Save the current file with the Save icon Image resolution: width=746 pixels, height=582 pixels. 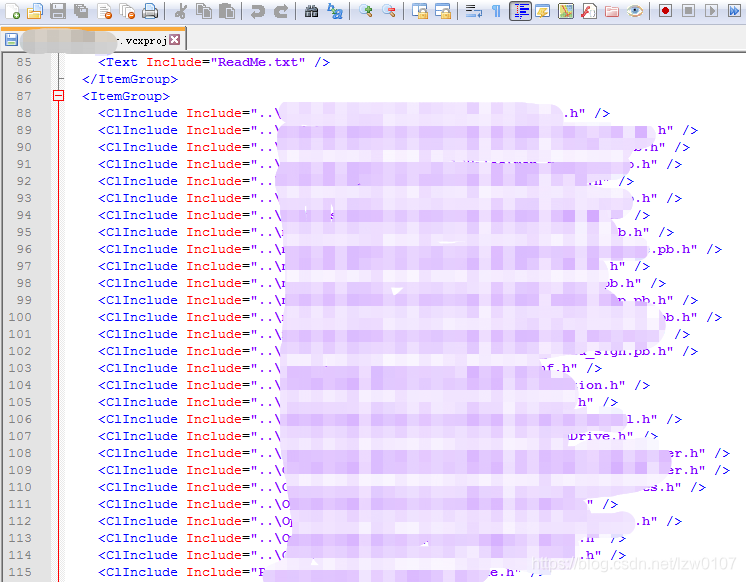[58, 10]
